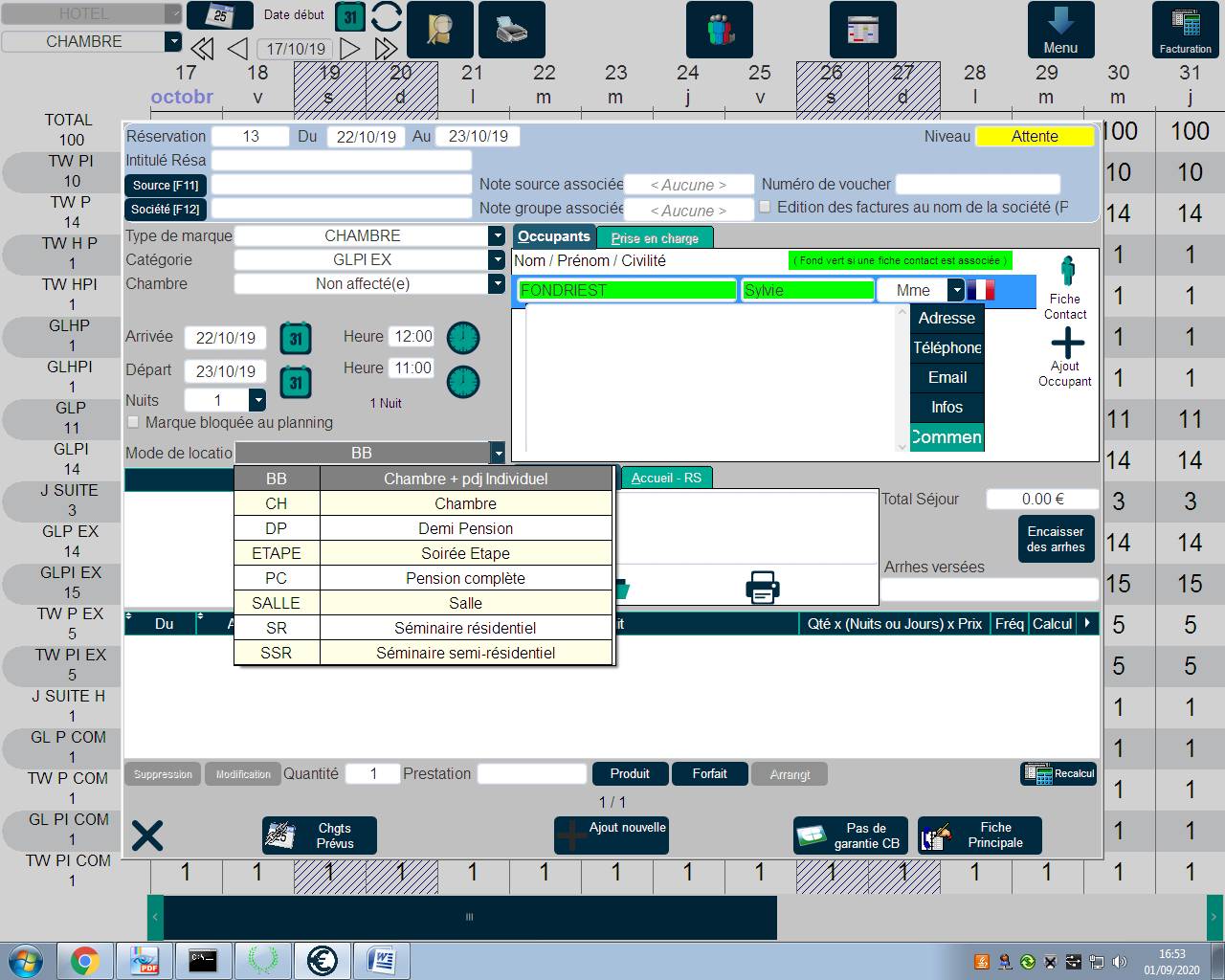The height and width of the screenshot is (980, 1225).
Task: Click the departure time clock icon
Action: click(x=463, y=382)
